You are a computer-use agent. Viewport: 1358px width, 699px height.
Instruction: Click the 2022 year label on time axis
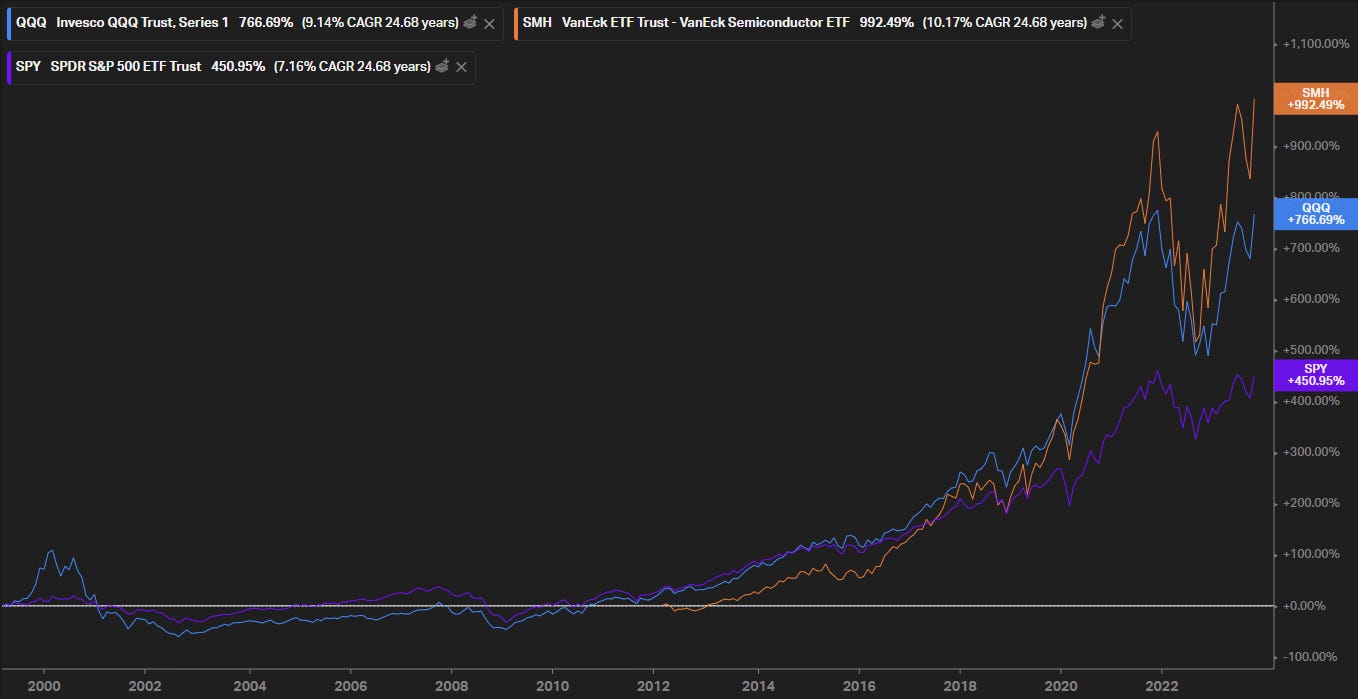tap(1162, 687)
